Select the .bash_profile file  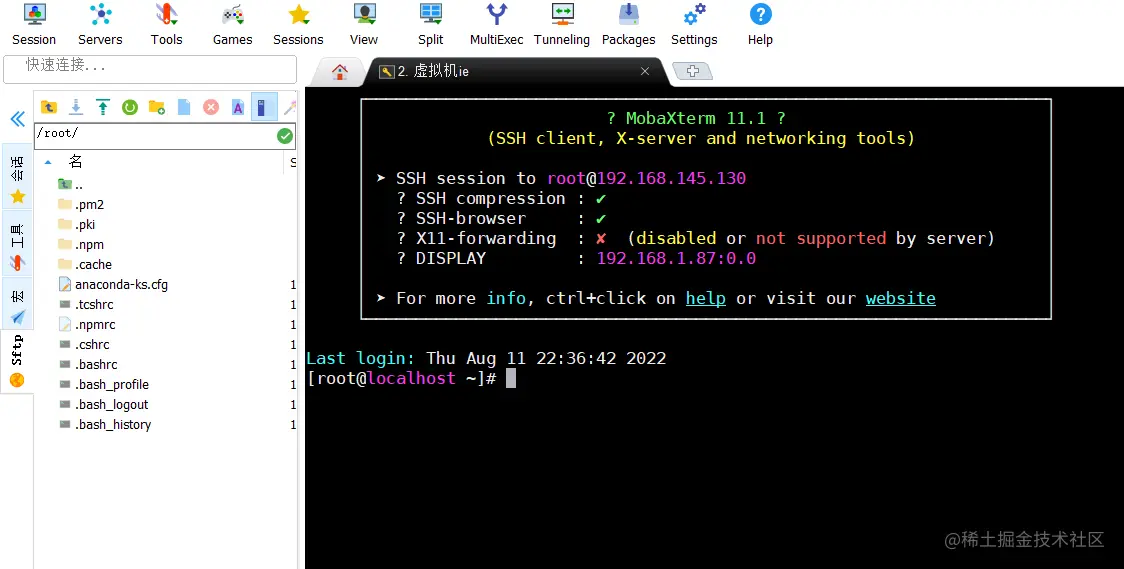coord(103,385)
